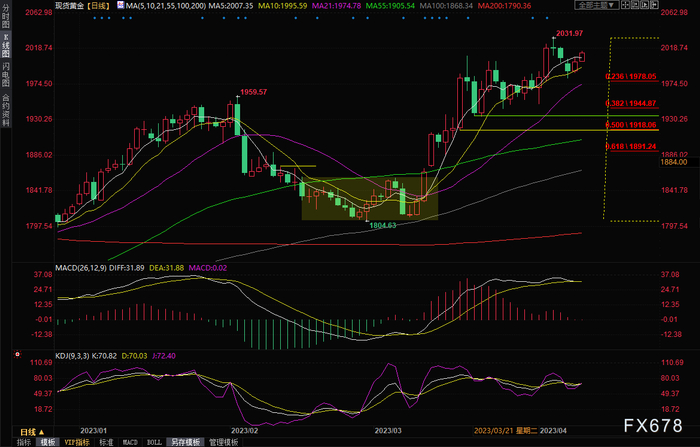Click the 管理模板 button
Screen dimensions: 700x447
point(224,442)
